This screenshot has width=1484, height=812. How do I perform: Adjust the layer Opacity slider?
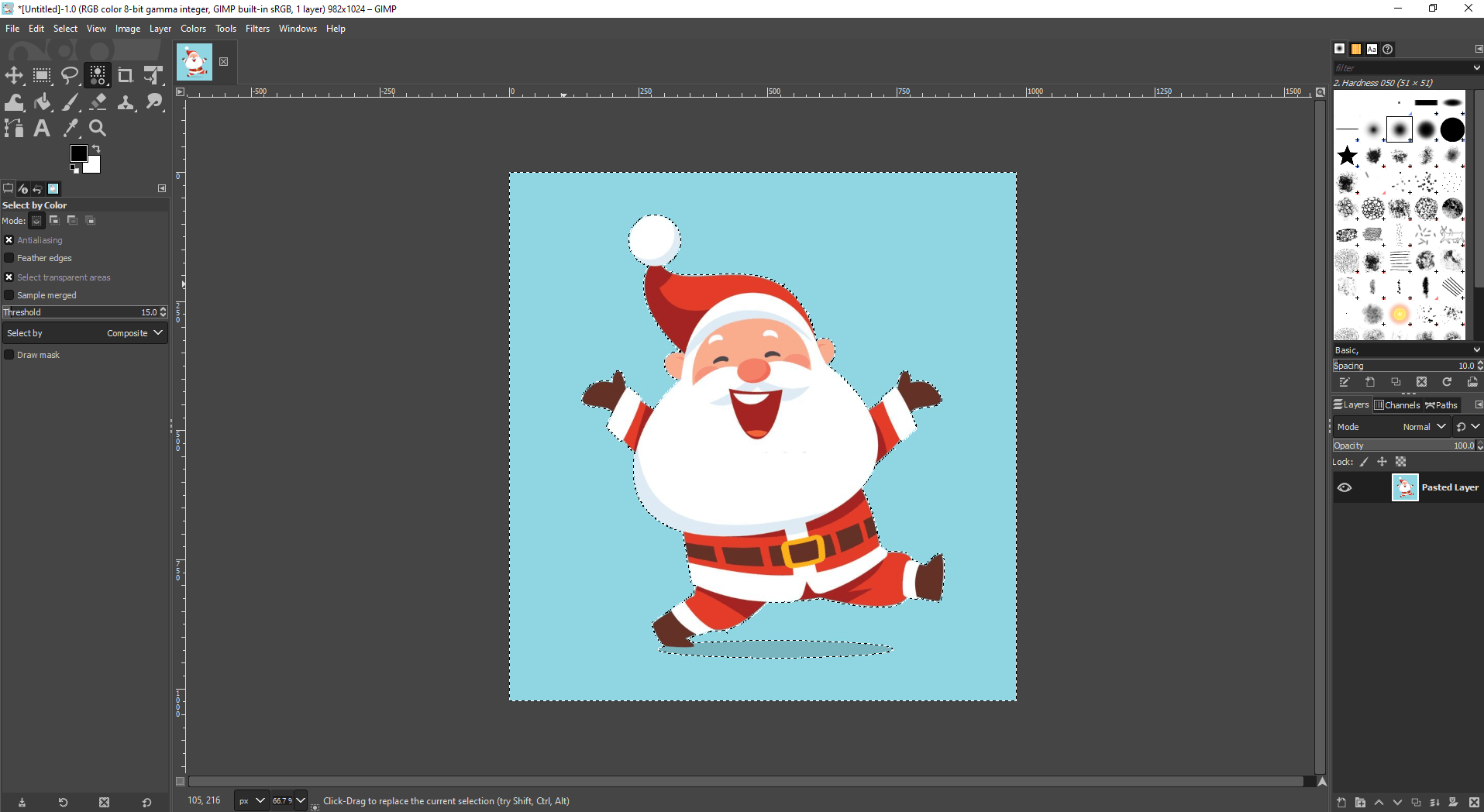[1407, 446]
